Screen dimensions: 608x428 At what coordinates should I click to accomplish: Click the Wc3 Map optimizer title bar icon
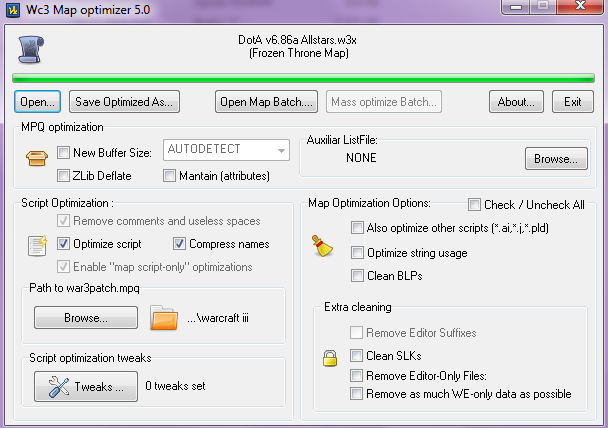(x=13, y=10)
